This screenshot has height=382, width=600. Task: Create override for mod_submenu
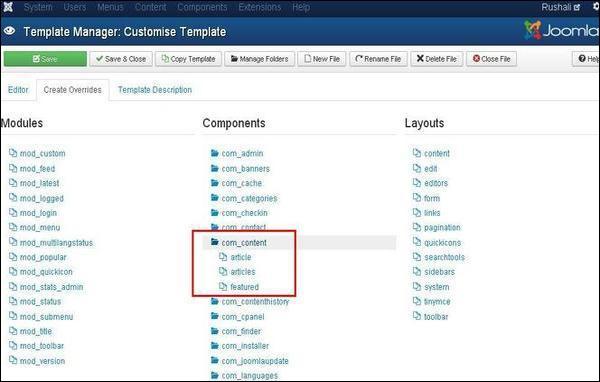pos(46,316)
